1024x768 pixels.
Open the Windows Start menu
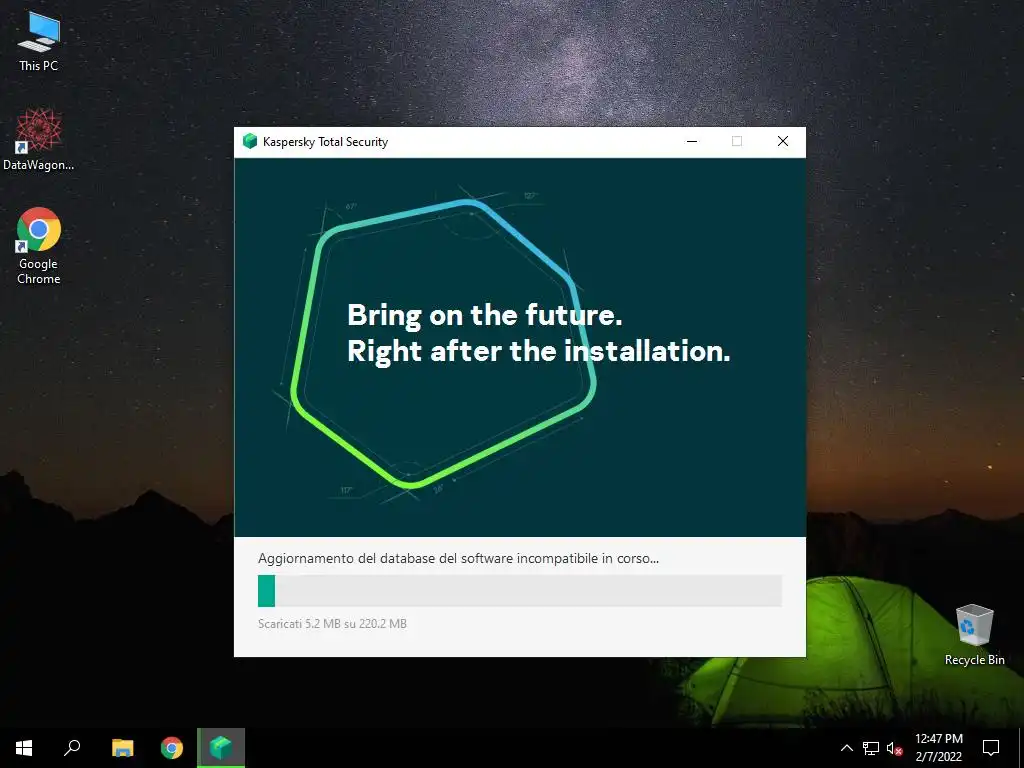point(24,748)
